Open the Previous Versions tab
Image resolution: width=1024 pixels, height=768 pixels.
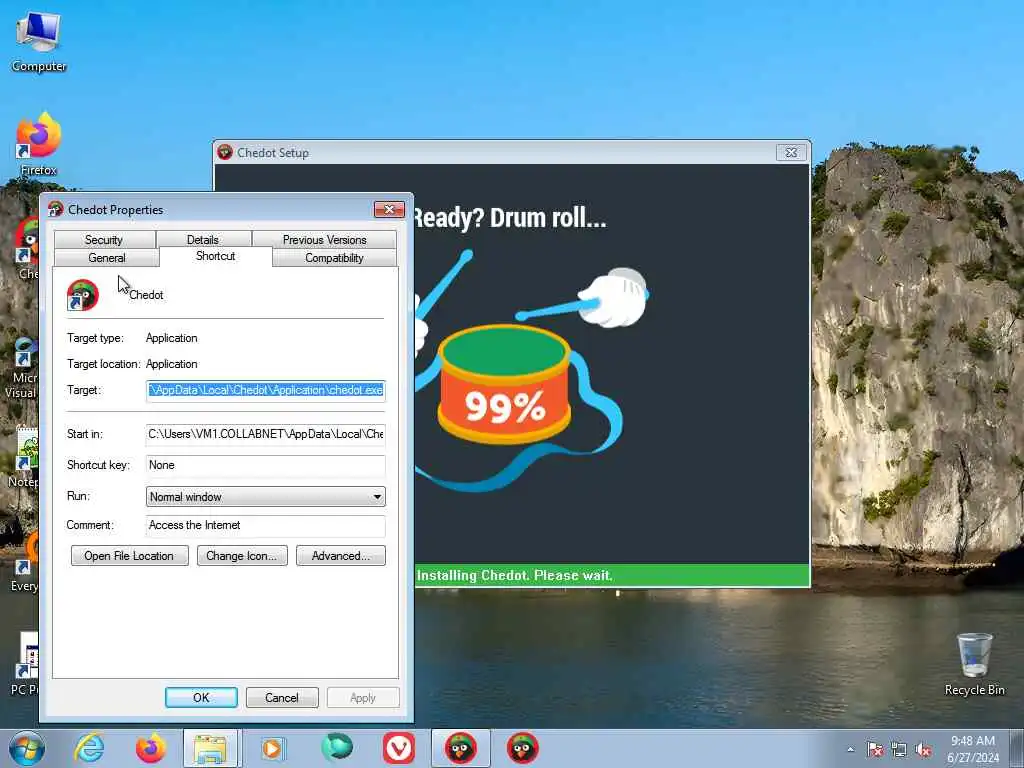[325, 240]
